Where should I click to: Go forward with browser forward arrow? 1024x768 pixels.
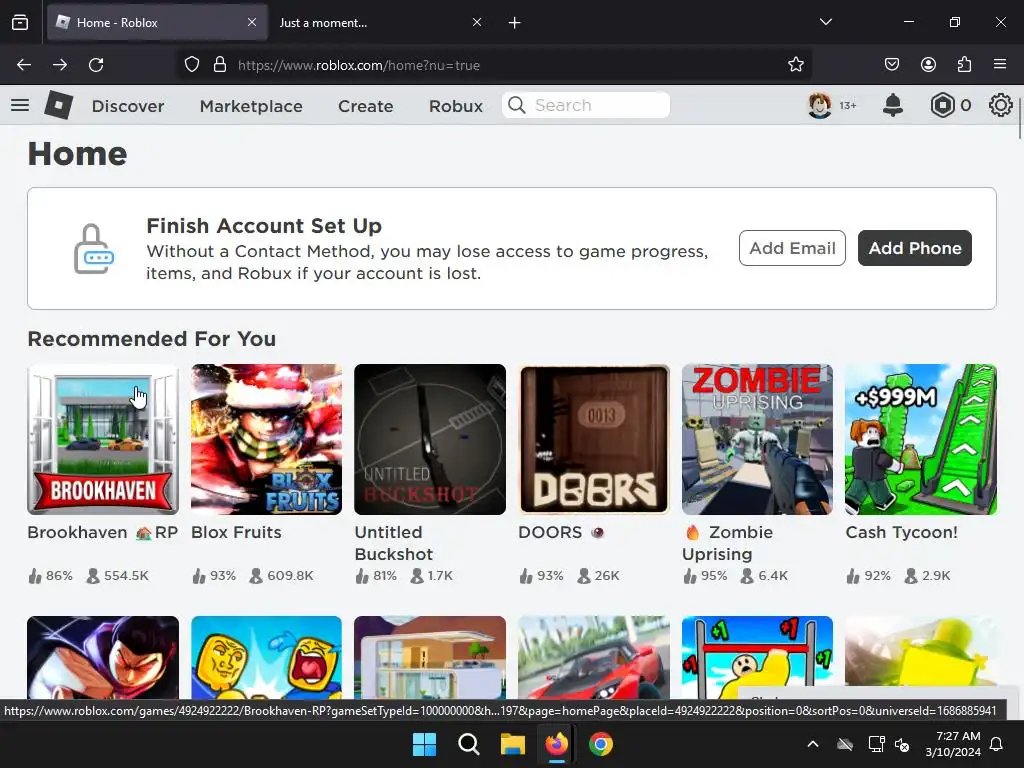(60, 65)
